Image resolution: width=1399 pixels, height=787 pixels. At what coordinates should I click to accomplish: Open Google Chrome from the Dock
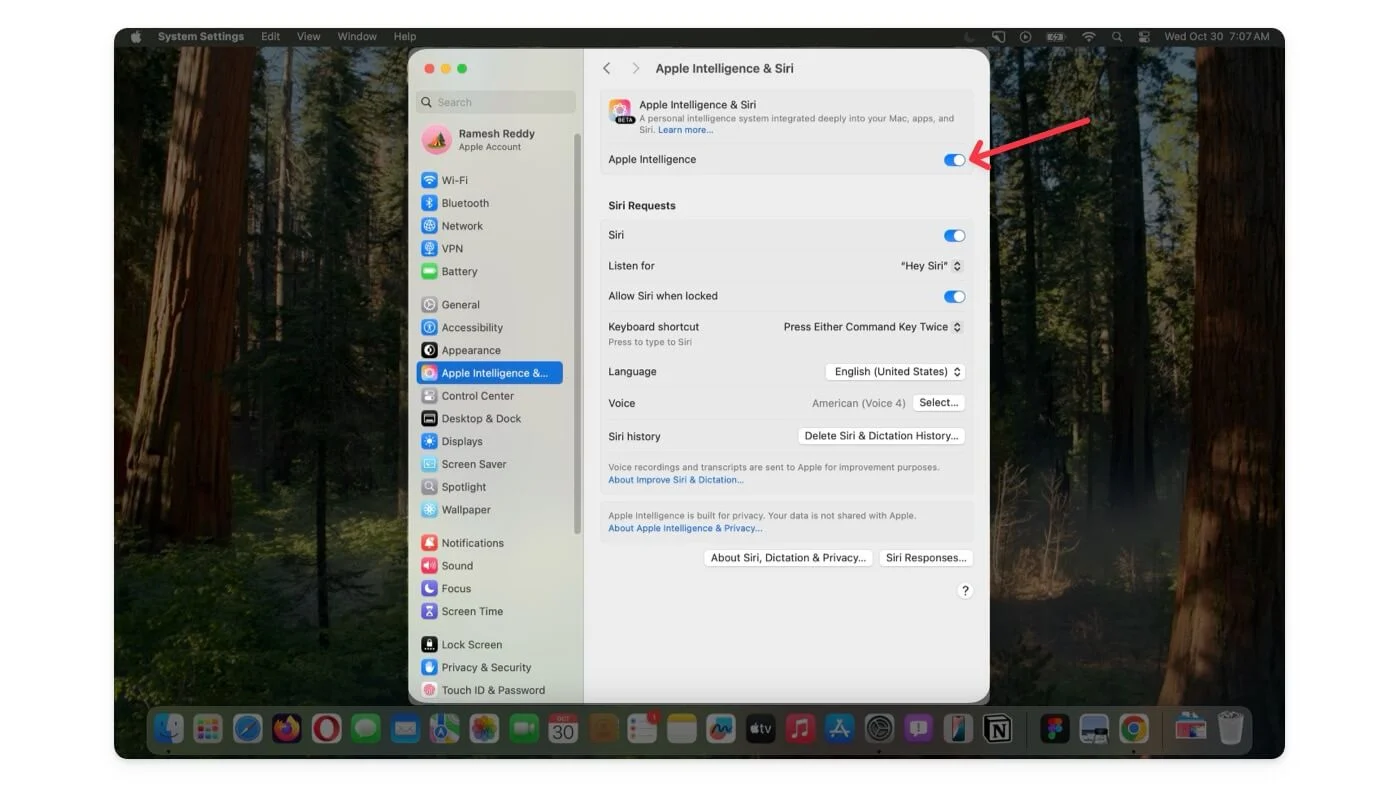coord(1134,729)
